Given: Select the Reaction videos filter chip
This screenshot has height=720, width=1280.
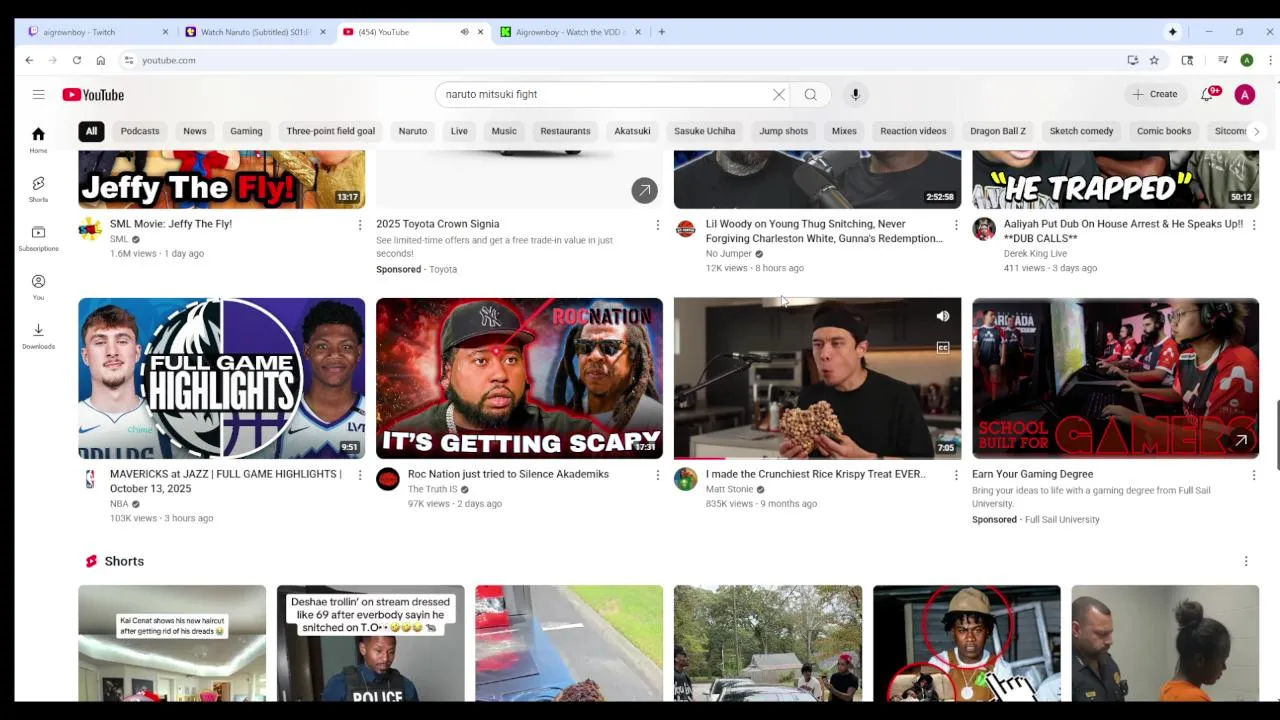Looking at the screenshot, I should pos(913,131).
